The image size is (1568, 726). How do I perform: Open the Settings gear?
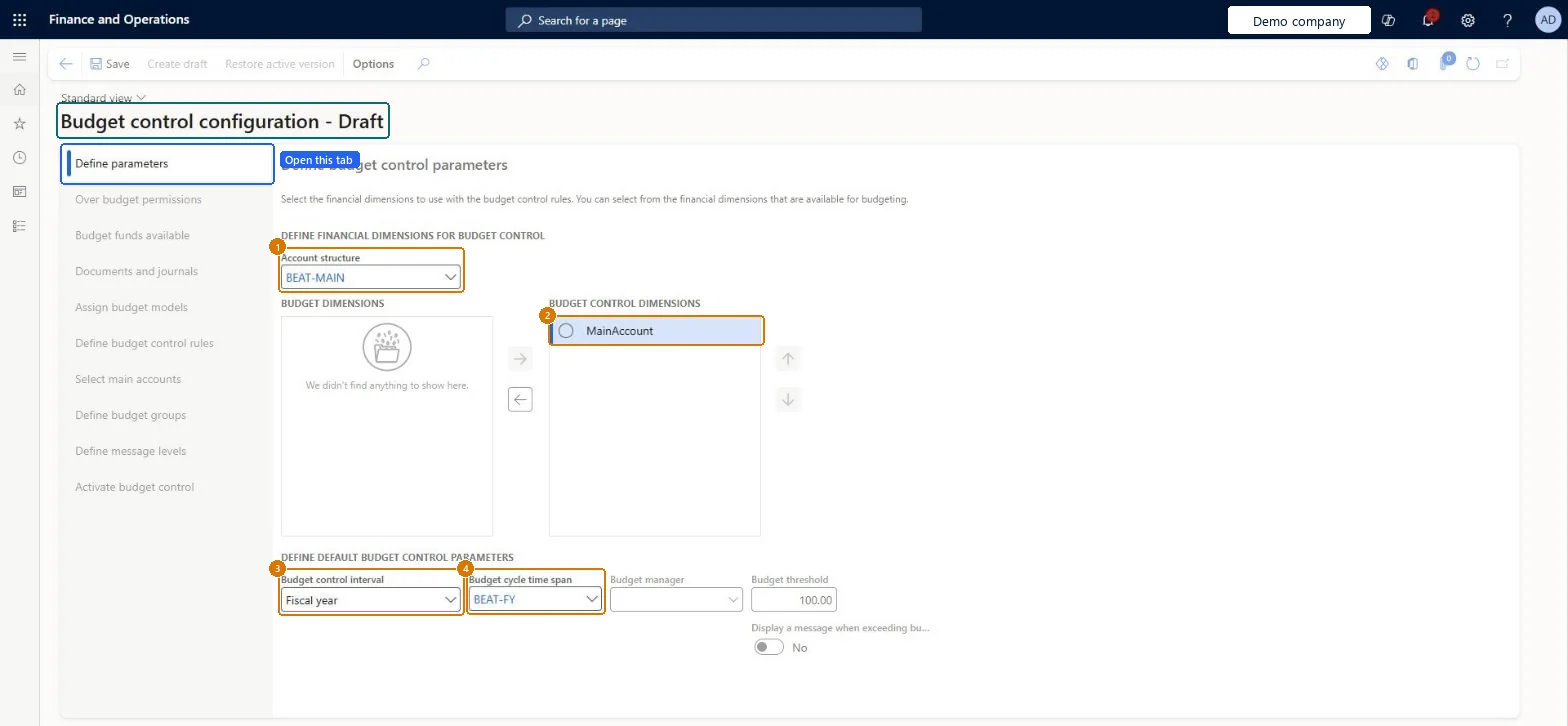click(1468, 20)
